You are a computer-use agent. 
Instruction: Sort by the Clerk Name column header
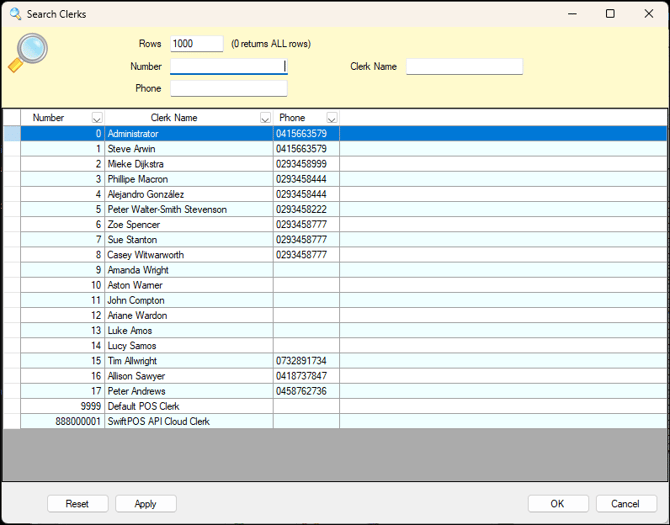[x=174, y=118]
